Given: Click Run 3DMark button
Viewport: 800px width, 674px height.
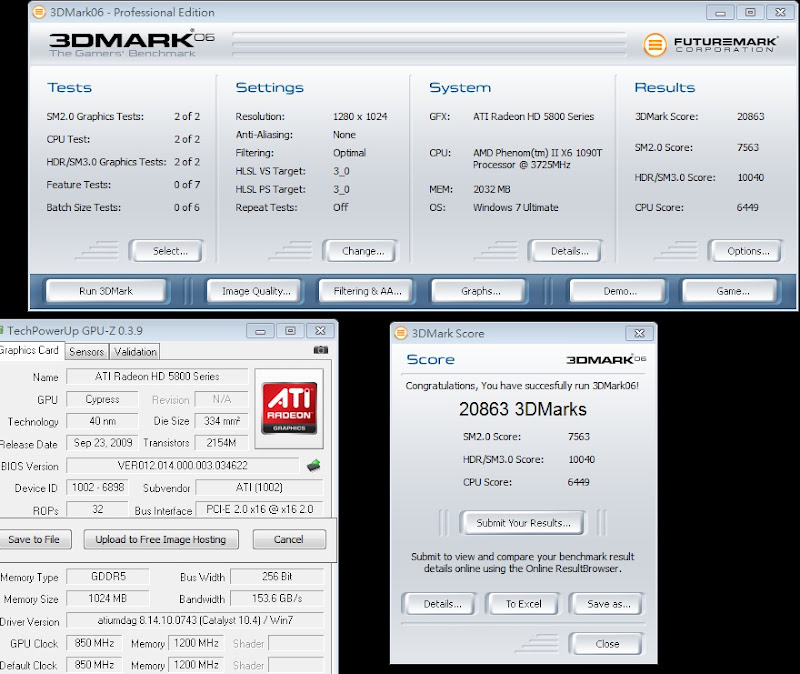Looking at the screenshot, I should (106, 291).
